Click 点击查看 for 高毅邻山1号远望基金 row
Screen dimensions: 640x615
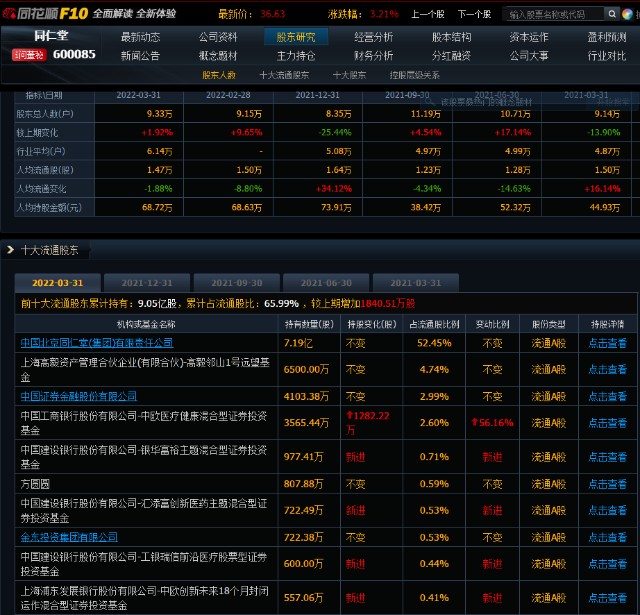pos(607,369)
